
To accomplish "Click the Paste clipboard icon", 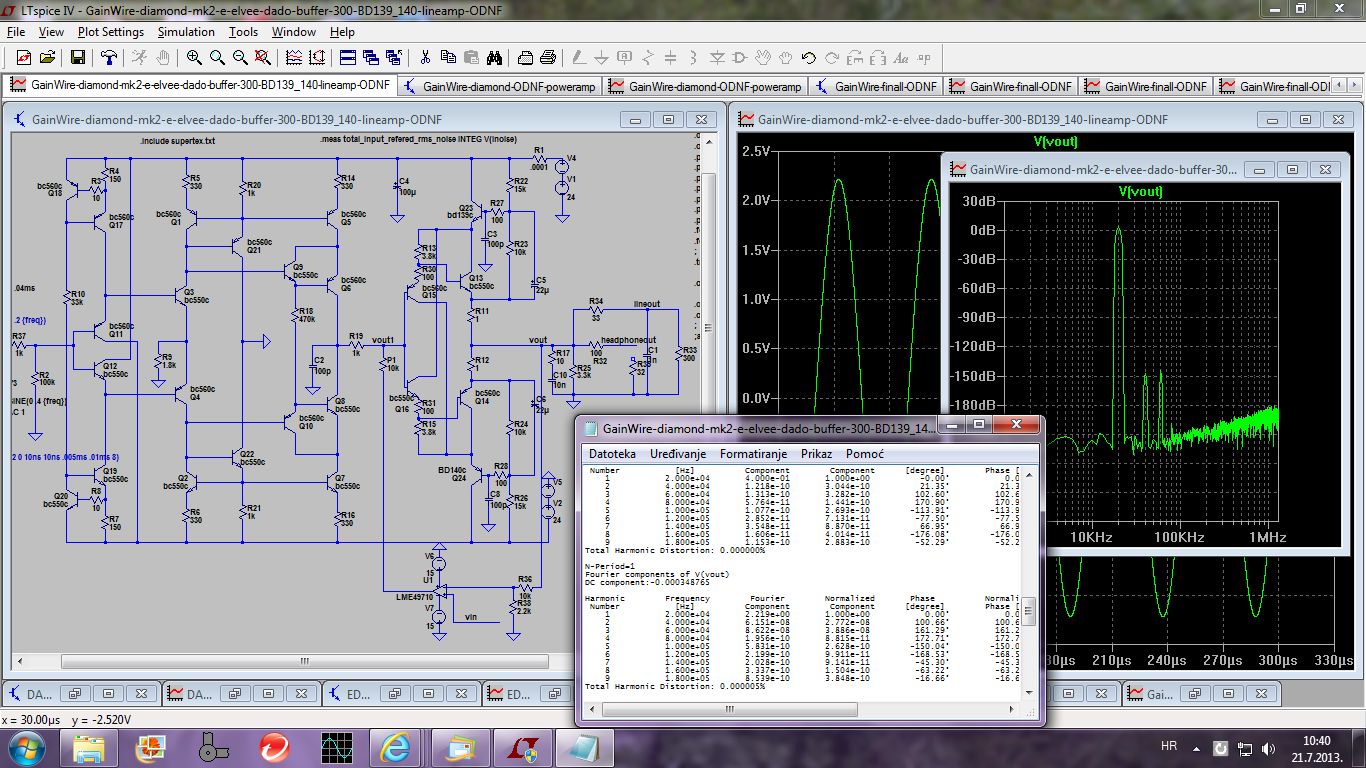I will (x=471, y=57).
